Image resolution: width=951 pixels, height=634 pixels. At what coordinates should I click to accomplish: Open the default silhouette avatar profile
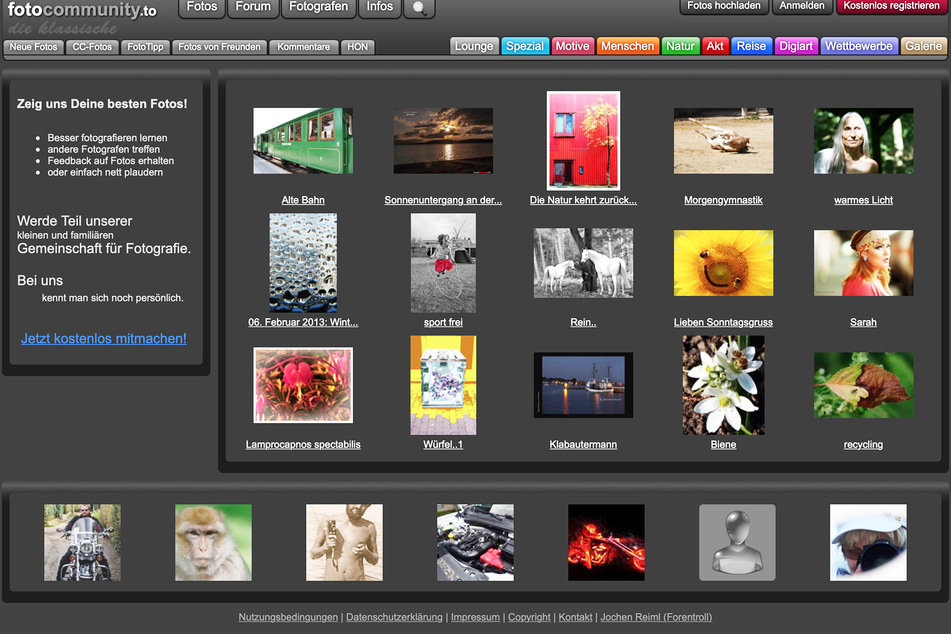(738, 542)
